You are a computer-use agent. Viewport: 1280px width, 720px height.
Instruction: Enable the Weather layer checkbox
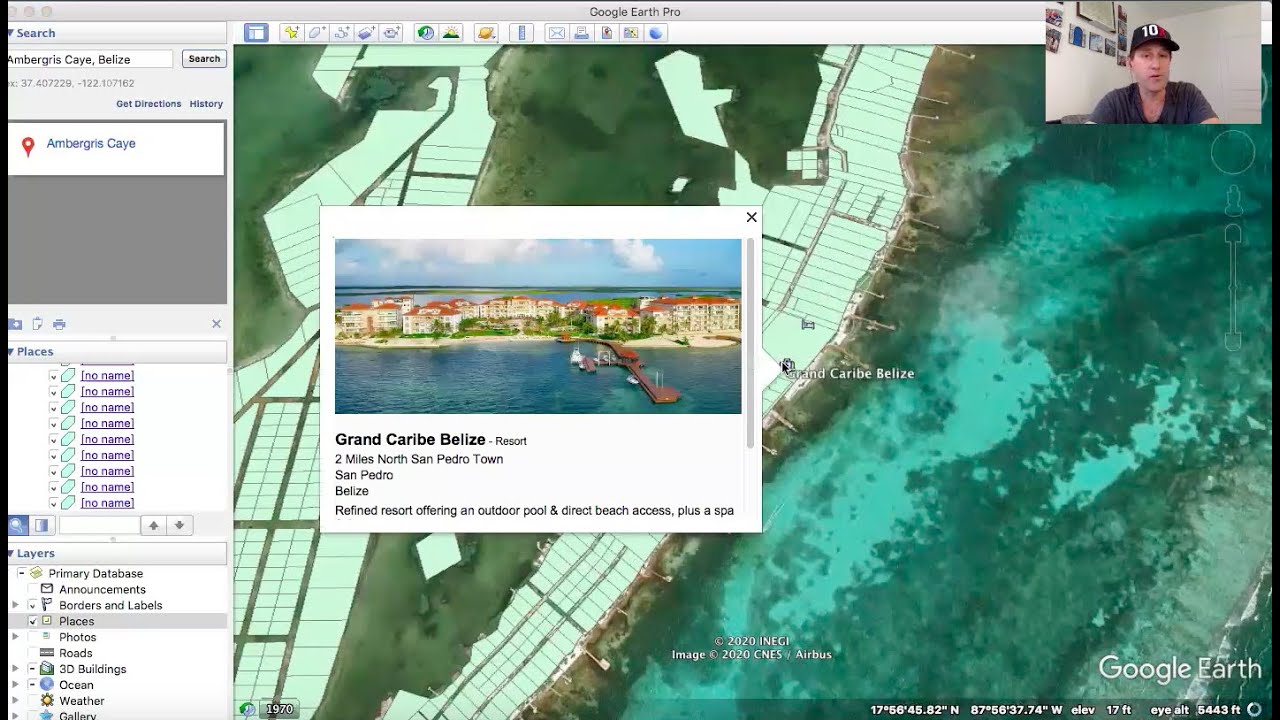coord(32,701)
